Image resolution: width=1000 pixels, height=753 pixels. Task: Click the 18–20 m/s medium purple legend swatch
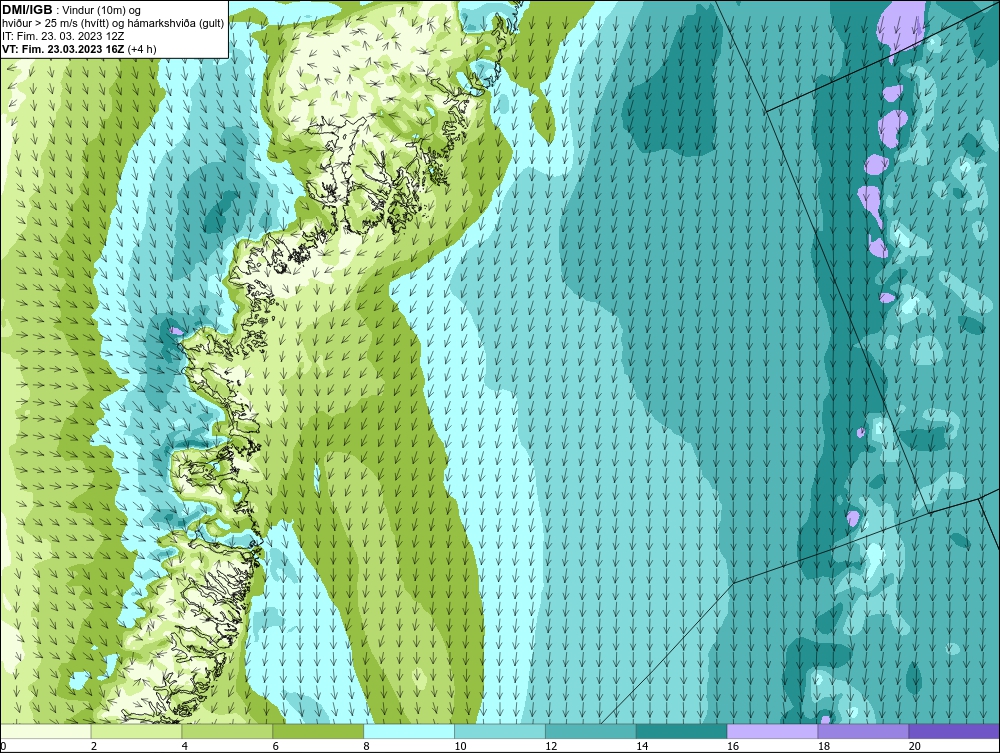coord(864,731)
